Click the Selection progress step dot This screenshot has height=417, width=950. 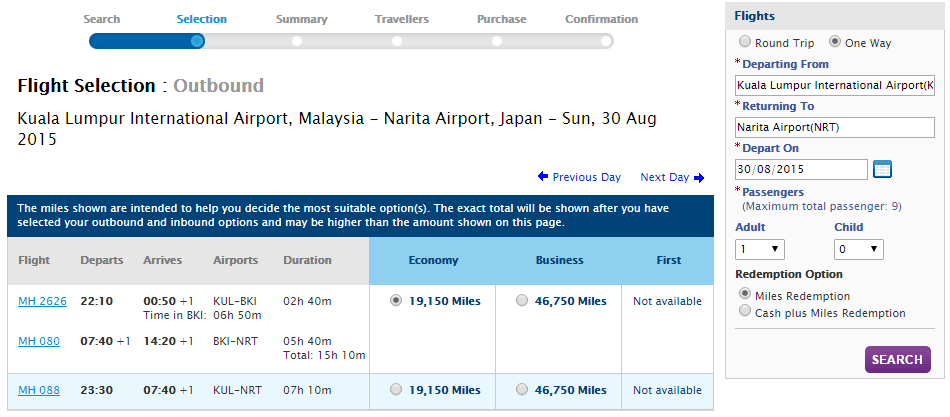197,41
